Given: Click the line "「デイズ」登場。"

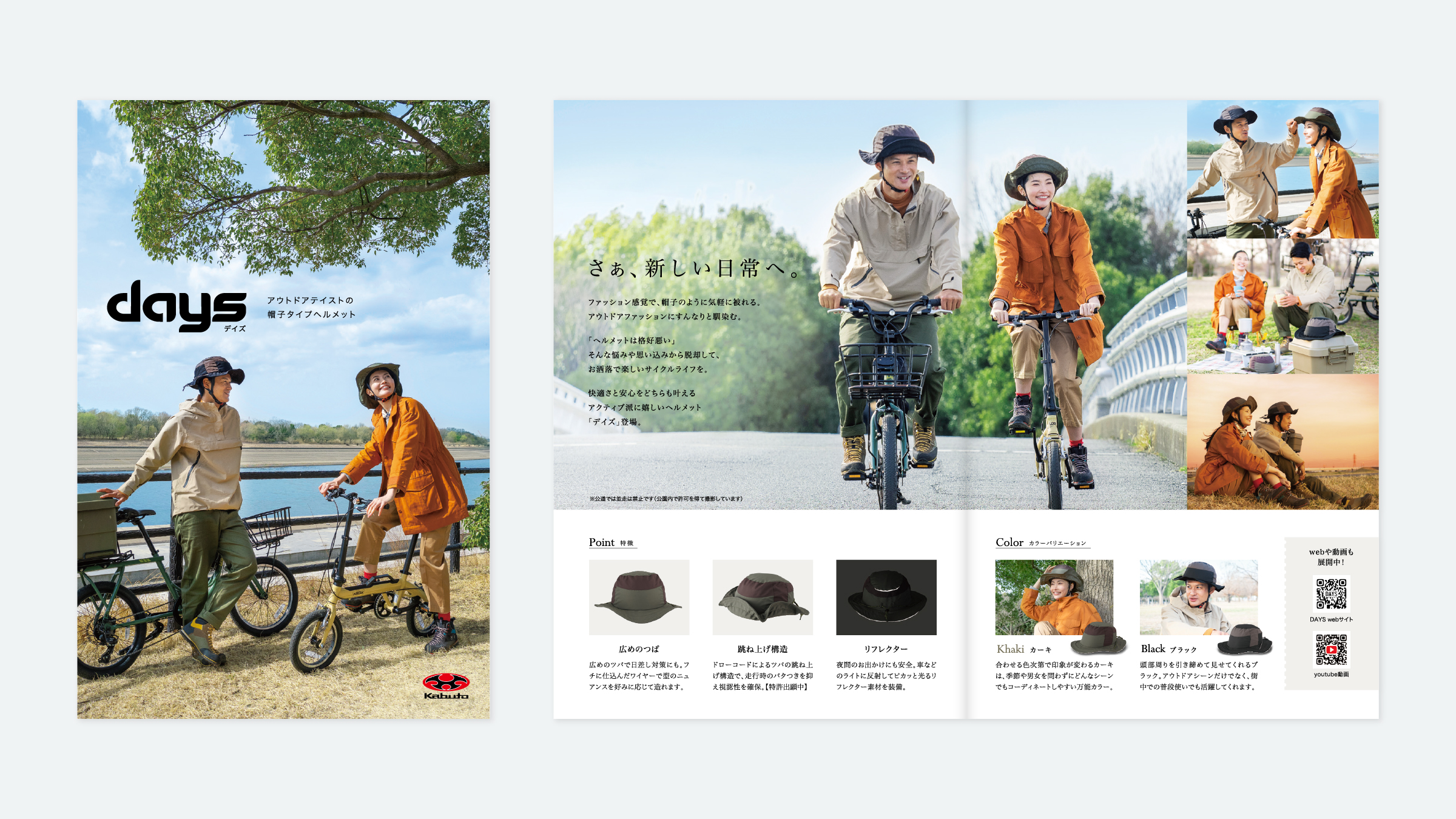Looking at the screenshot, I should [x=616, y=422].
